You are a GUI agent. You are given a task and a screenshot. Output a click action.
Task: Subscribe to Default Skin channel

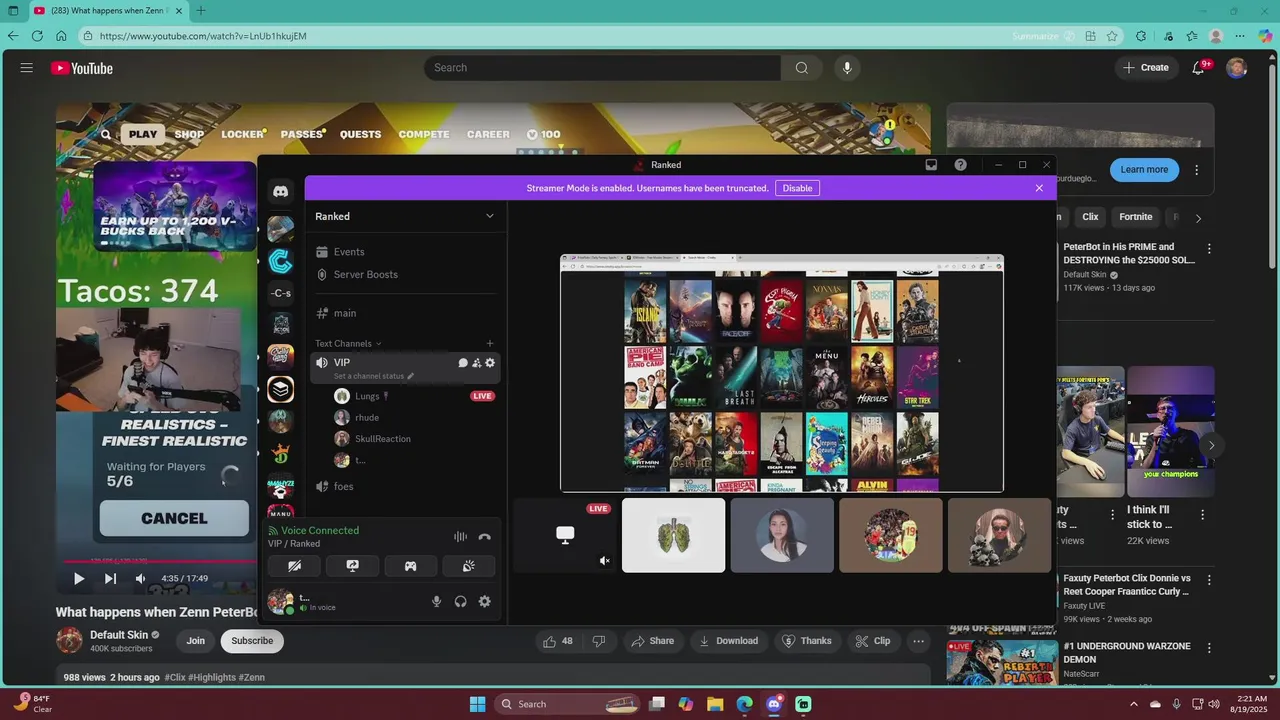tap(252, 641)
